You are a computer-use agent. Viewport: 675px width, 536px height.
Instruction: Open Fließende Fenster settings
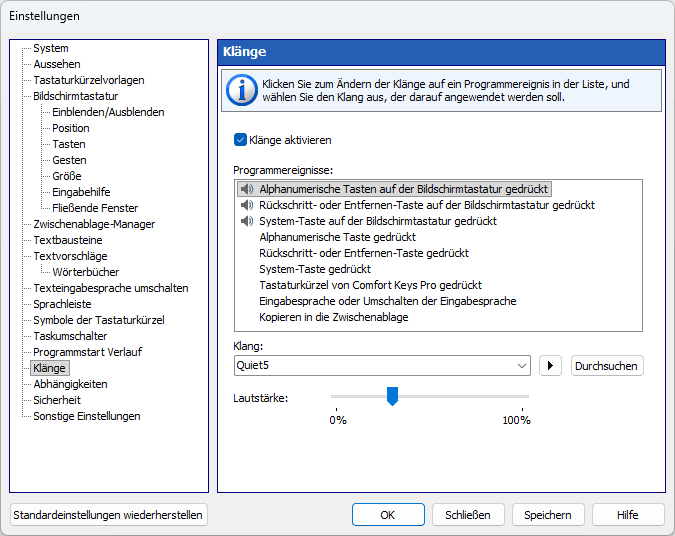pos(95,208)
